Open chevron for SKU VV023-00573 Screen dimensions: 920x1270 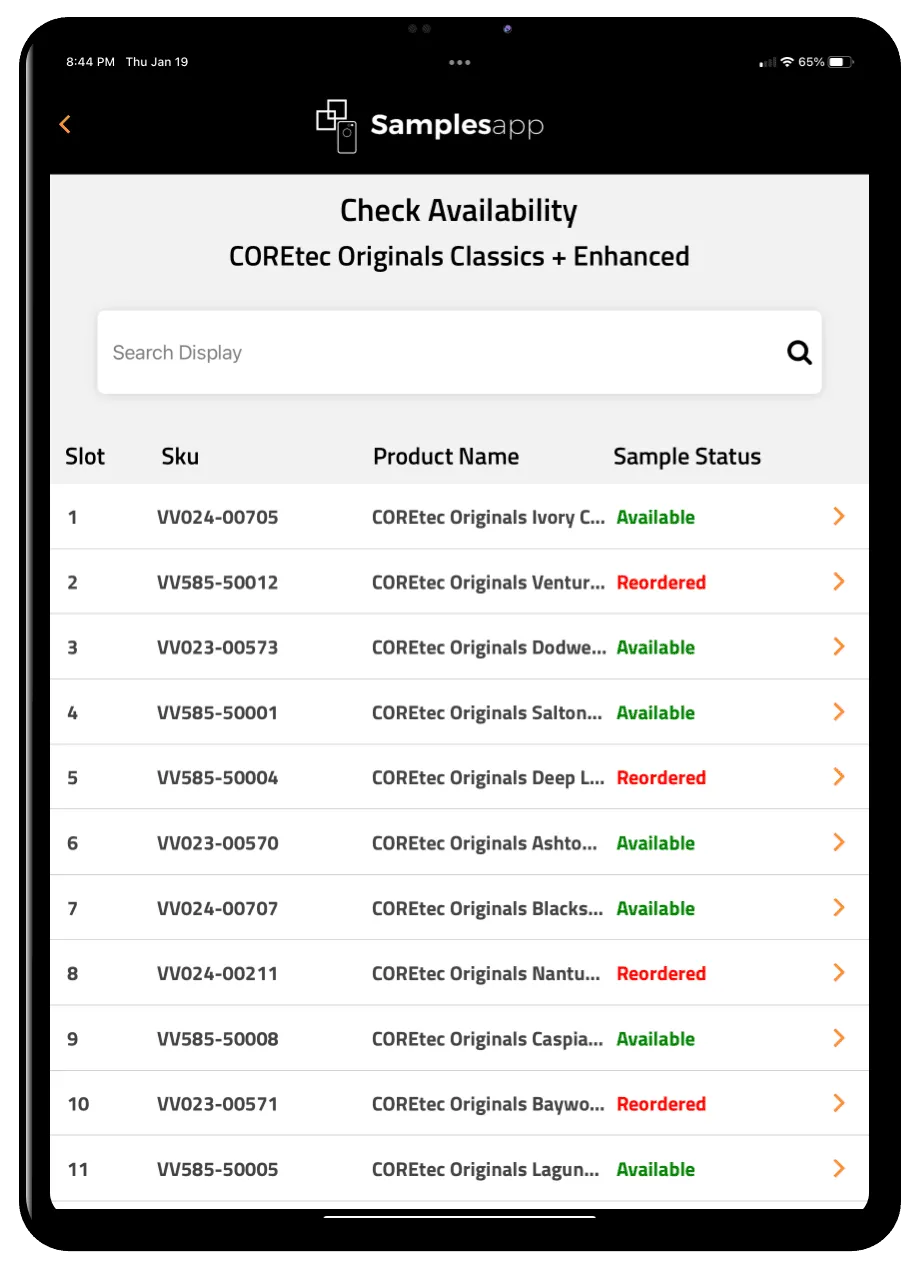838,647
